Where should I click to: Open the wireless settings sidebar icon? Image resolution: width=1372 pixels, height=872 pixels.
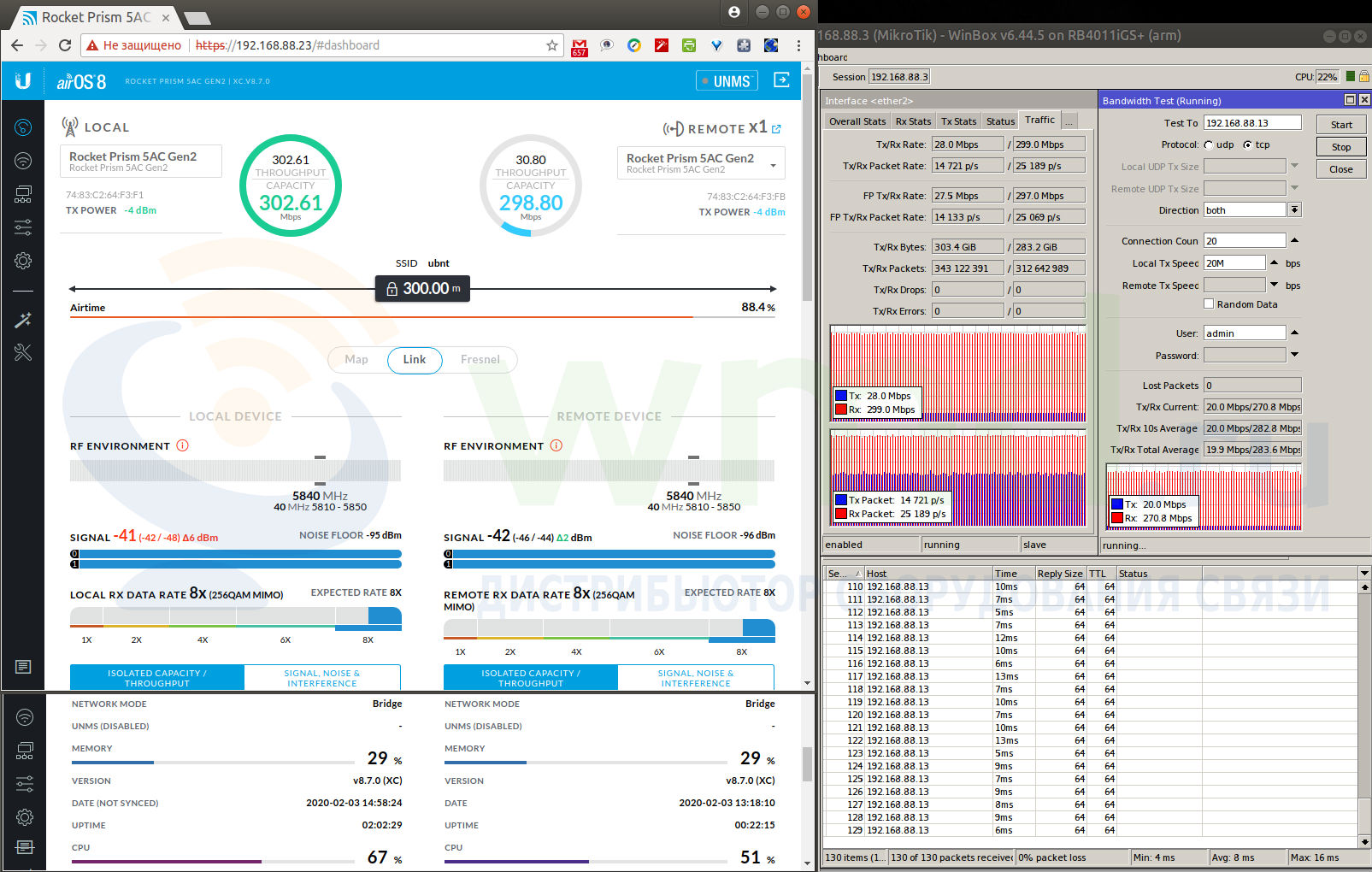(23, 161)
